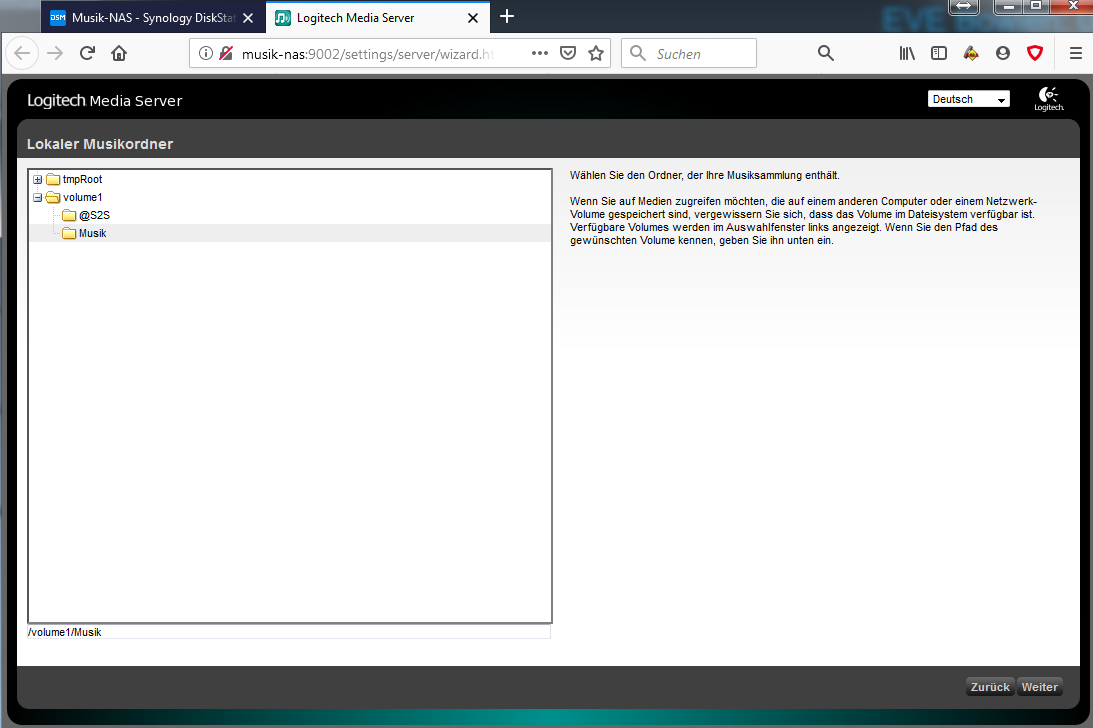Reload the current page
1093x728 pixels.
tap(87, 53)
